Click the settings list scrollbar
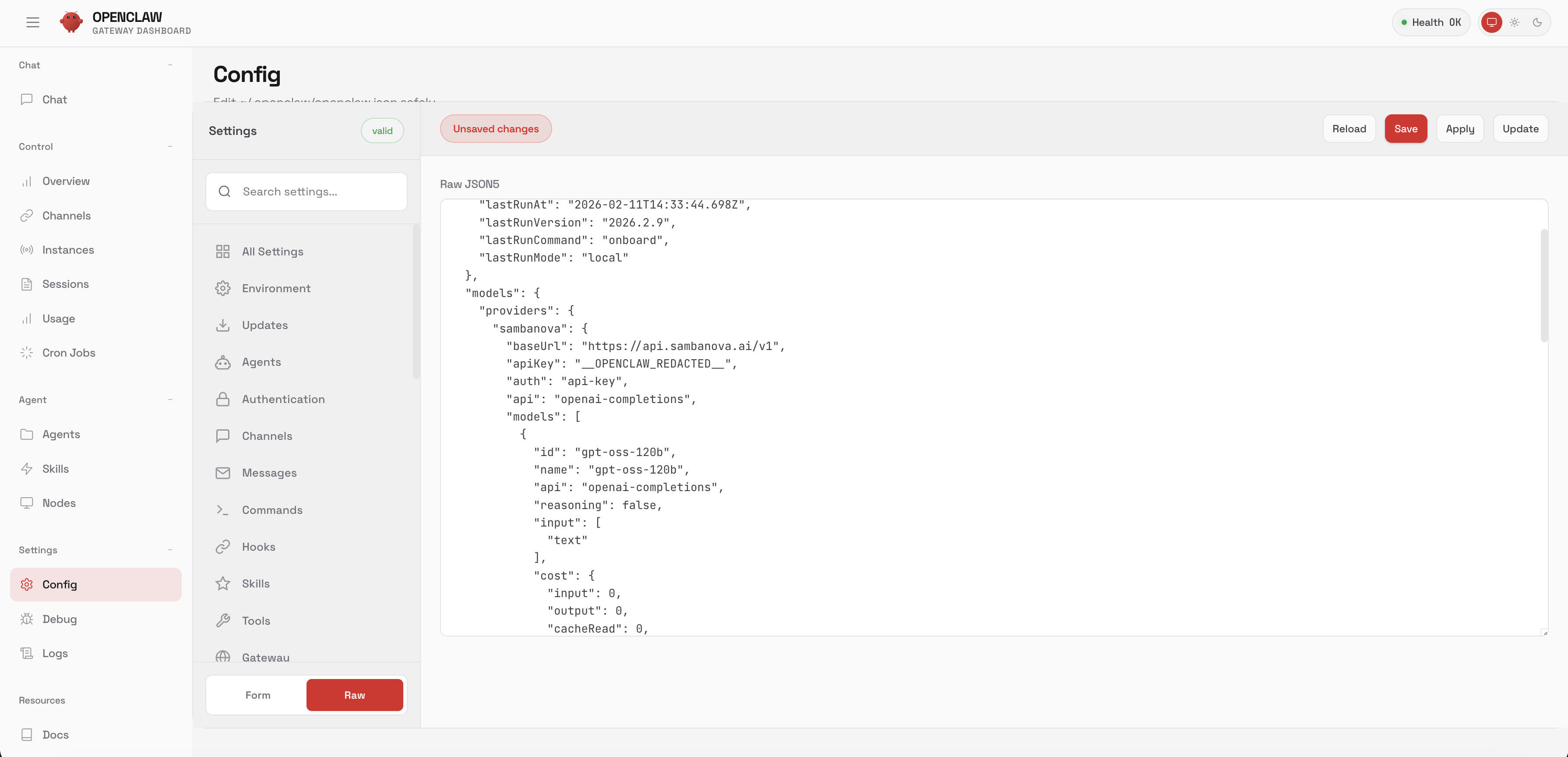 (416, 301)
